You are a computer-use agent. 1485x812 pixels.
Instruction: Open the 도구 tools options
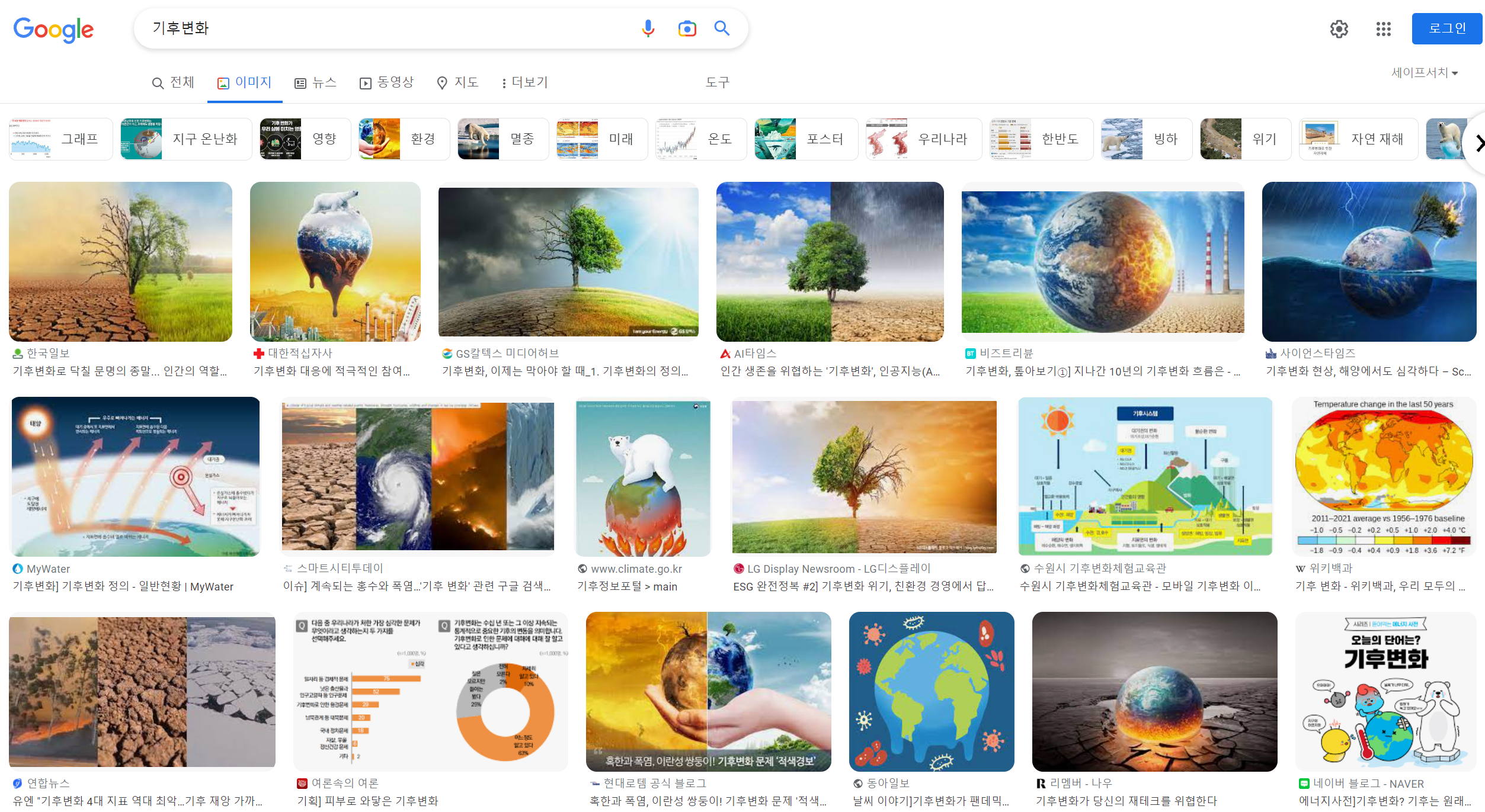717,82
